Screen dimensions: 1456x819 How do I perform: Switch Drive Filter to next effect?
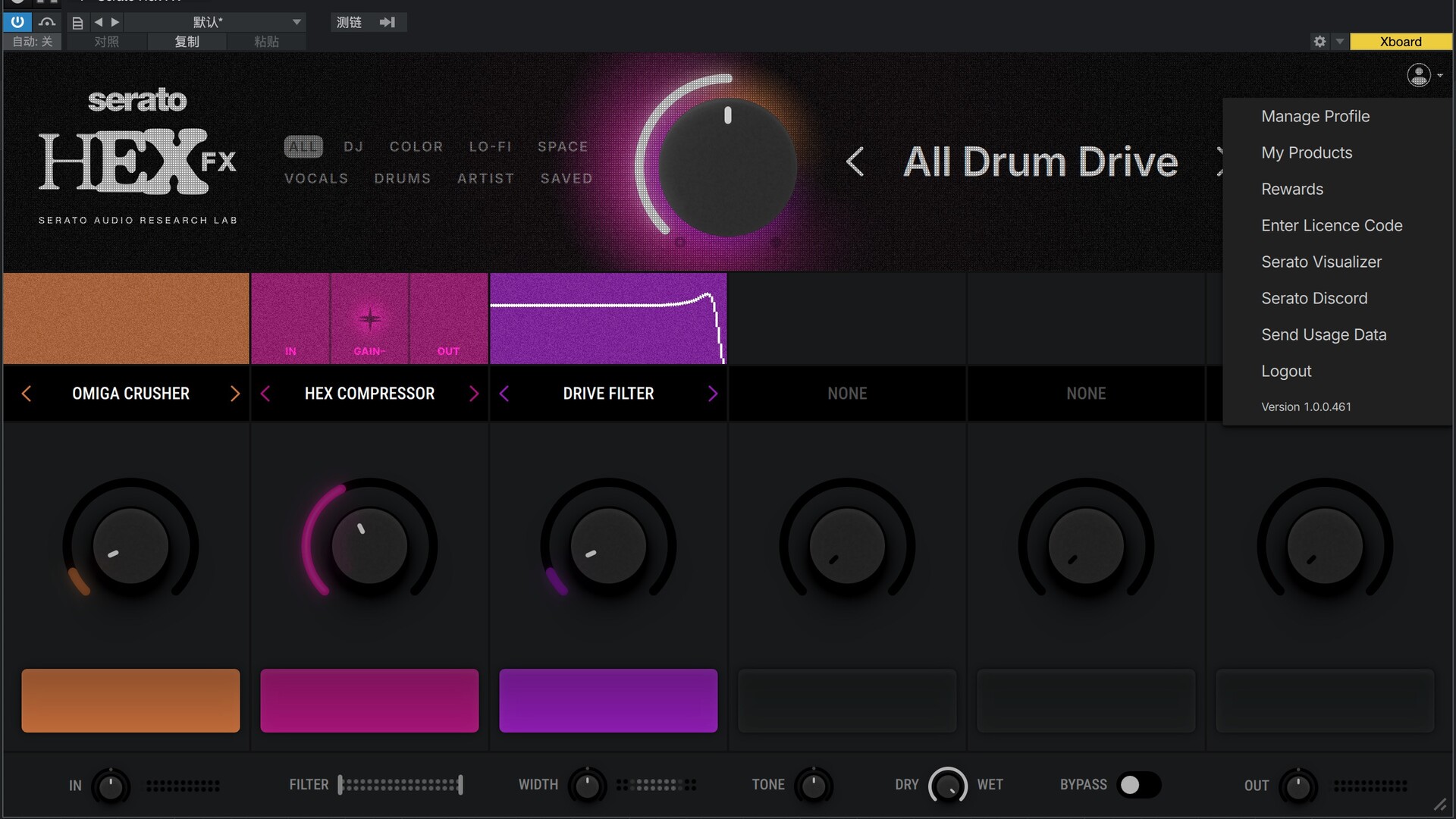coord(712,394)
